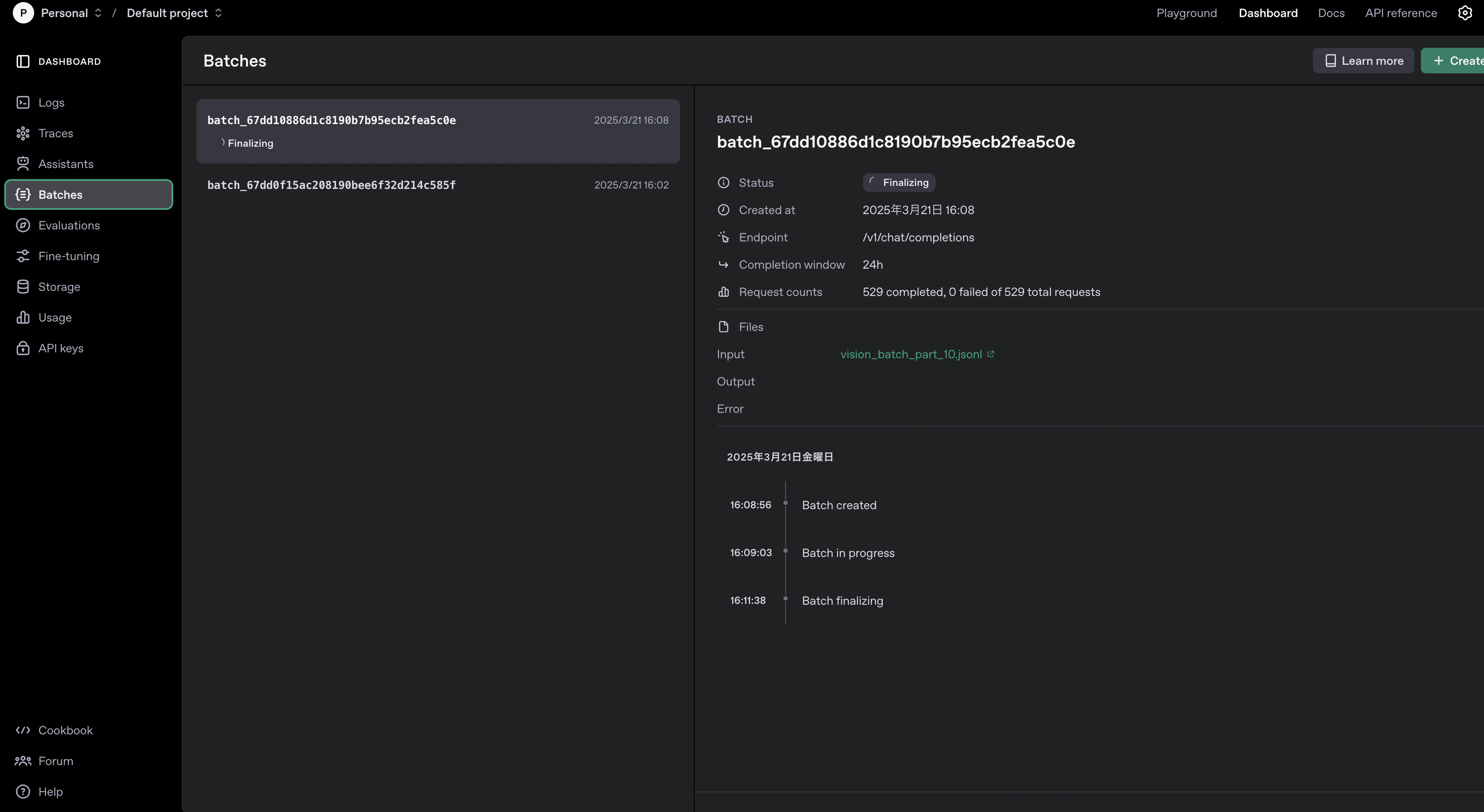
Task: Click the Traces sidebar icon
Action: (x=23, y=133)
